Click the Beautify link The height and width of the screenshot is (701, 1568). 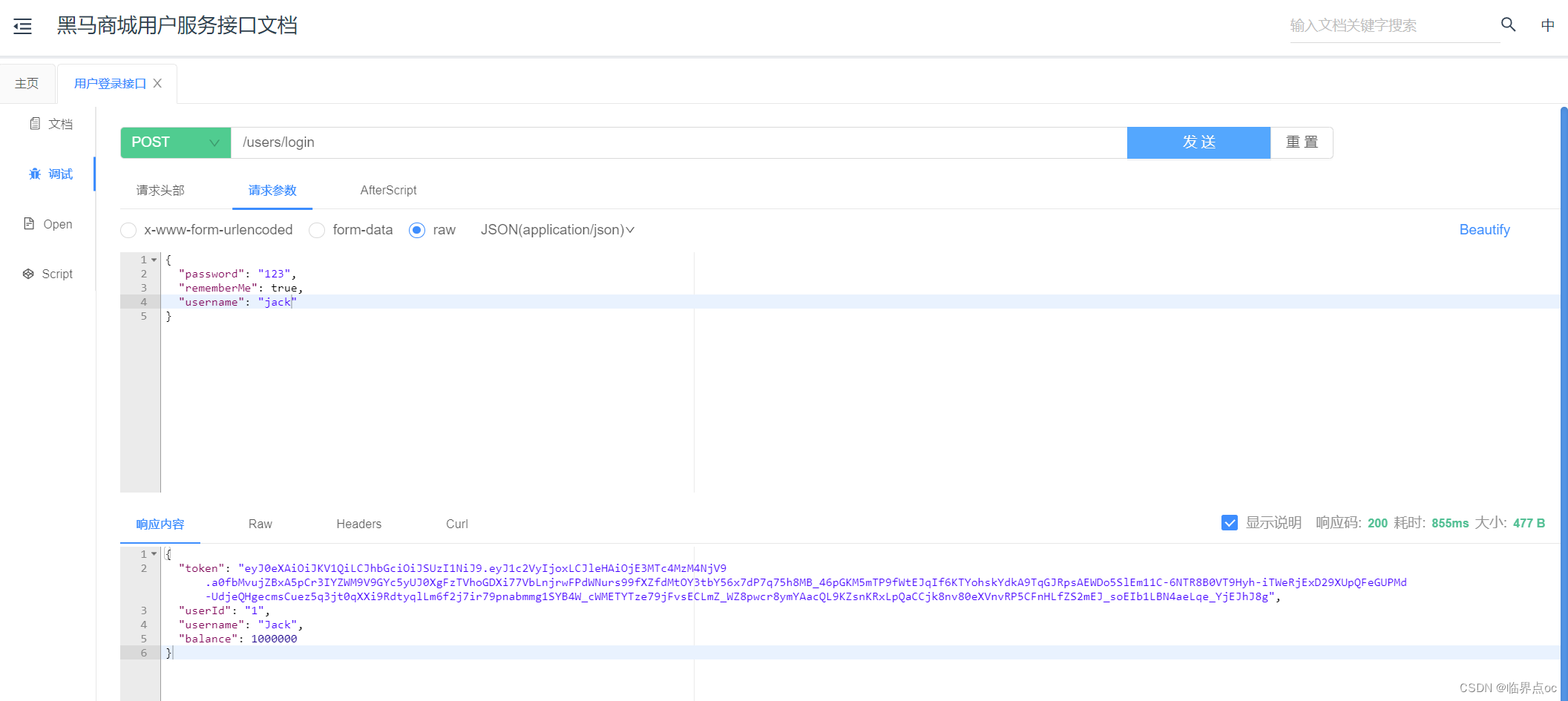click(1484, 230)
